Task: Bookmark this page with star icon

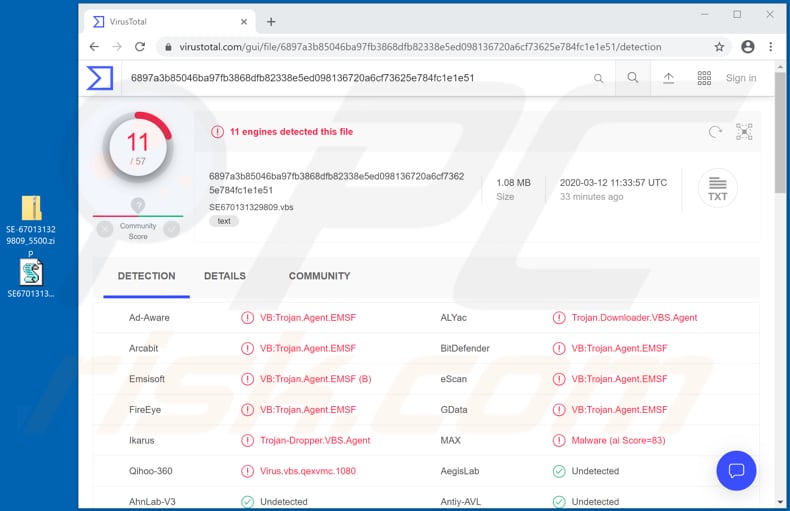Action: (x=719, y=47)
